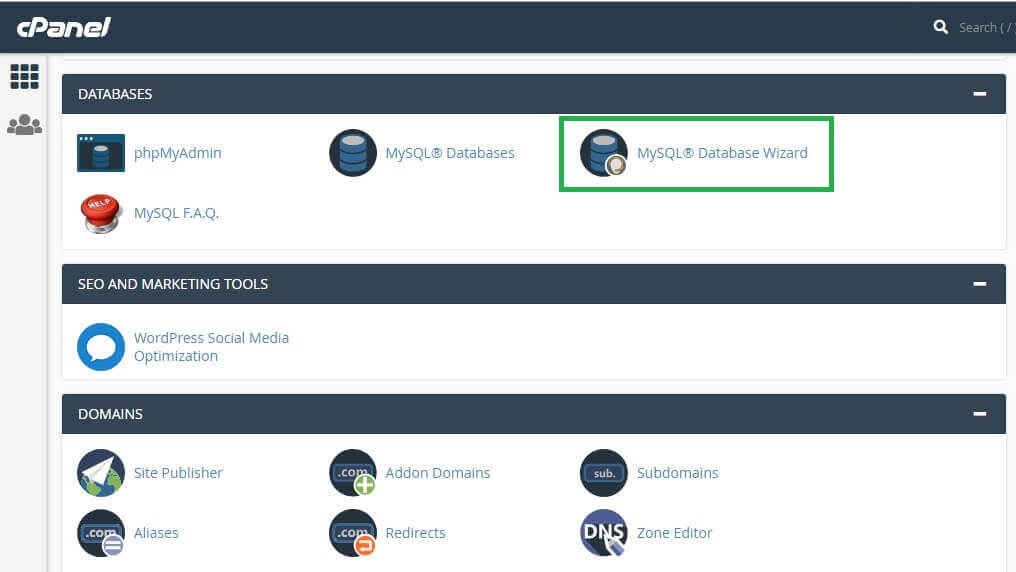Click the WordPress Social Media speech bubble icon
This screenshot has width=1016, height=572.
pos(101,347)
